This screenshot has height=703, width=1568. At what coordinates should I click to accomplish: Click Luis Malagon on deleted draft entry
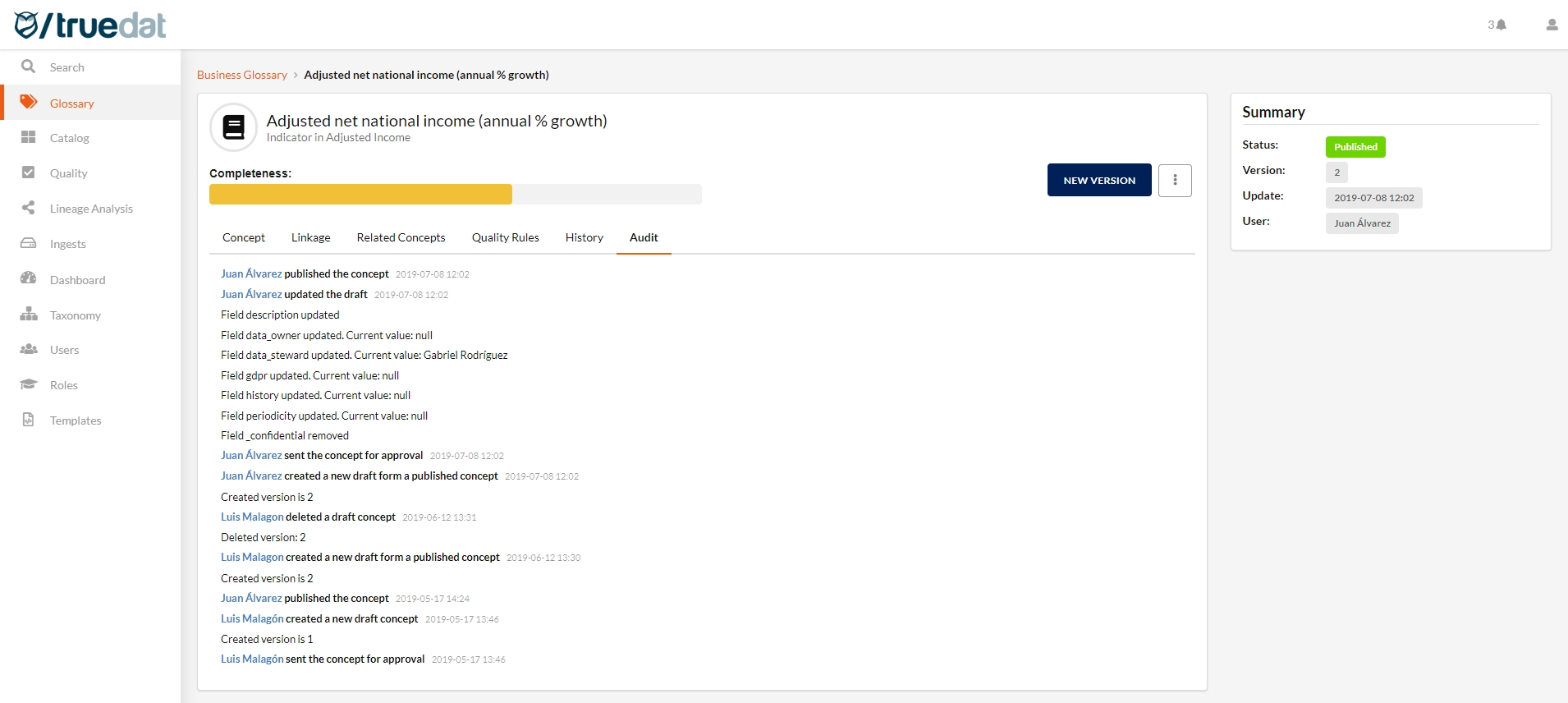(252, 517)
